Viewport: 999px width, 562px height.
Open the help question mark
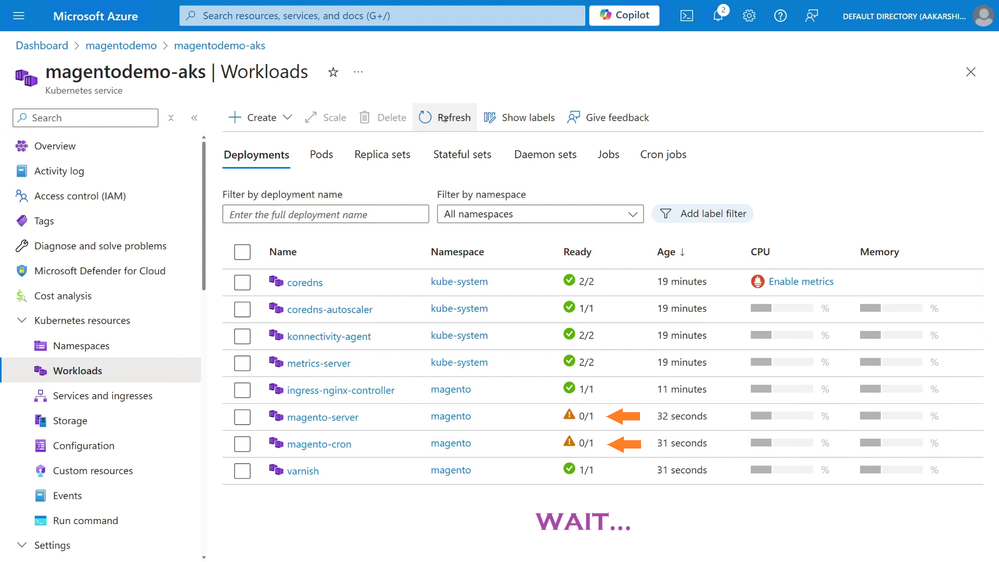click(x=780, y=16)
